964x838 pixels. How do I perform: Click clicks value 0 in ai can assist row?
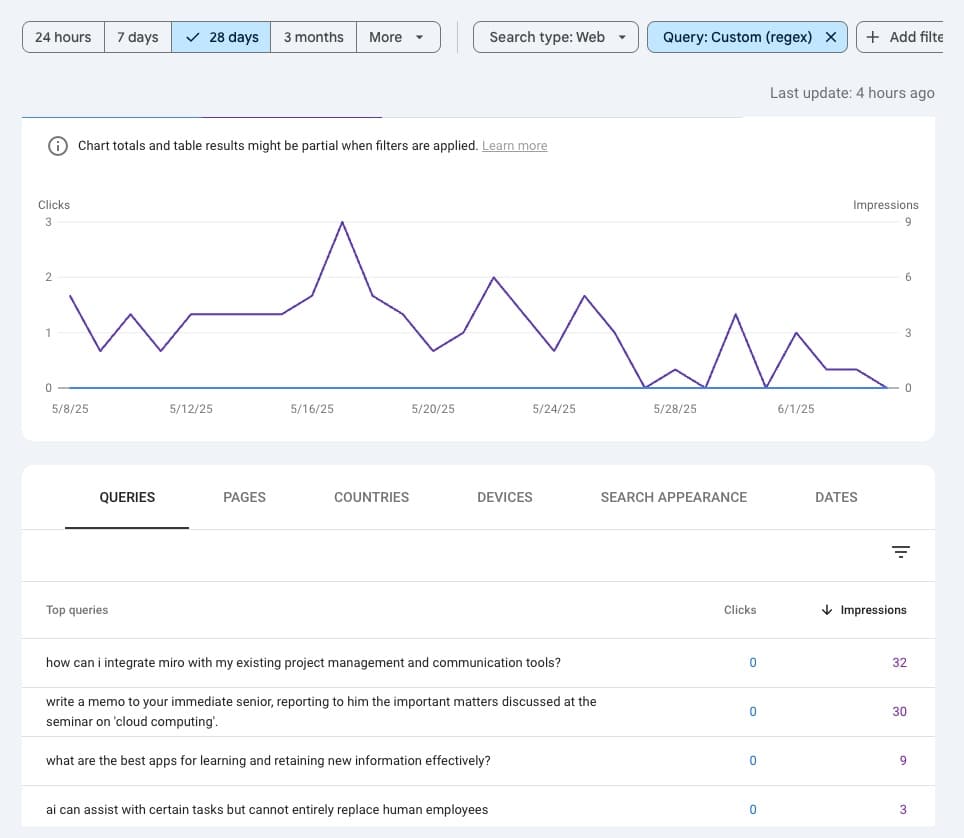pos(753,810)
